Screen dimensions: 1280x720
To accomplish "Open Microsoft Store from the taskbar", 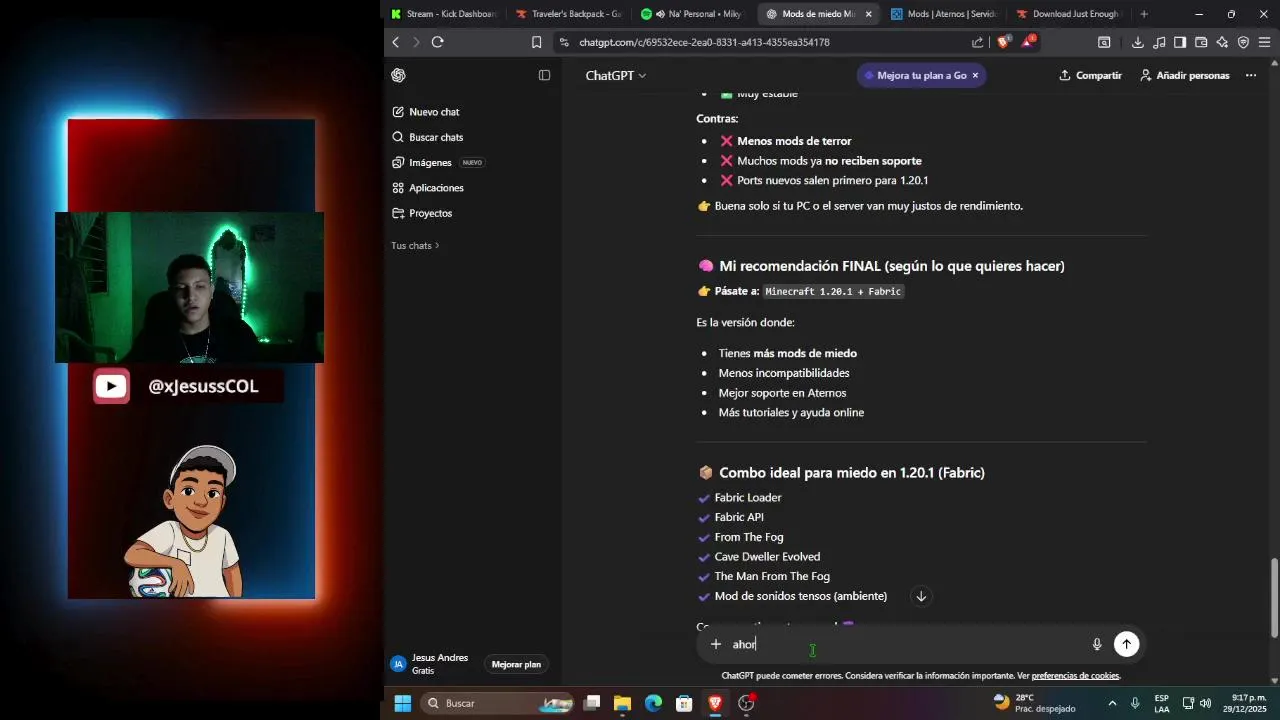I will (684, 703).
